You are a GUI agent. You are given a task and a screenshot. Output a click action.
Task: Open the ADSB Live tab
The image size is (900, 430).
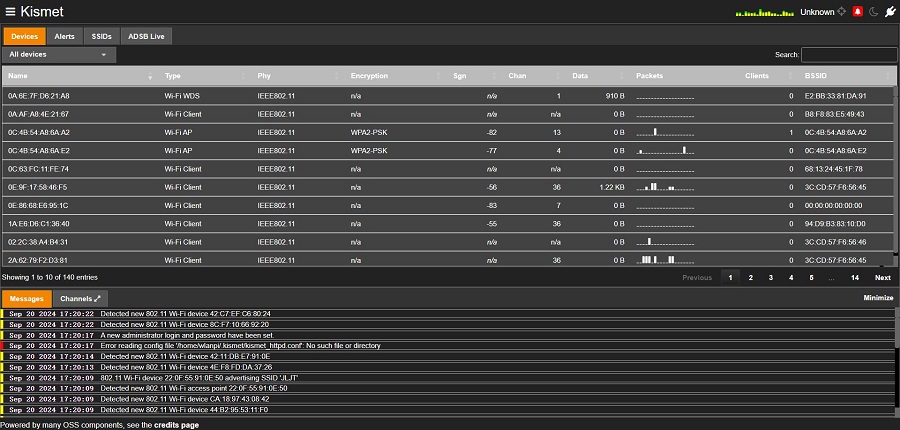coord(146,36)
